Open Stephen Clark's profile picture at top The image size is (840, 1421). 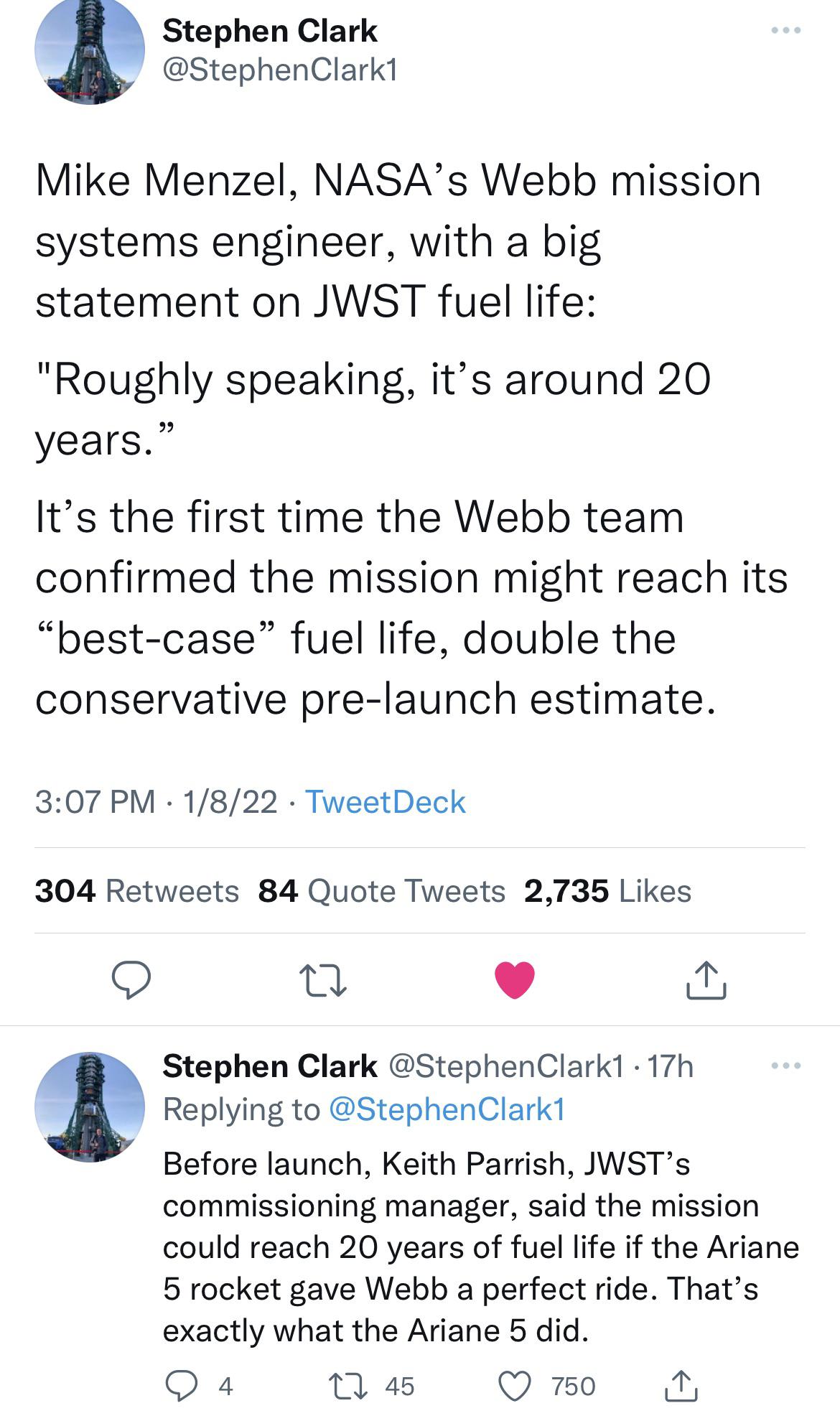pyautogui.click(x=90, y=50)
